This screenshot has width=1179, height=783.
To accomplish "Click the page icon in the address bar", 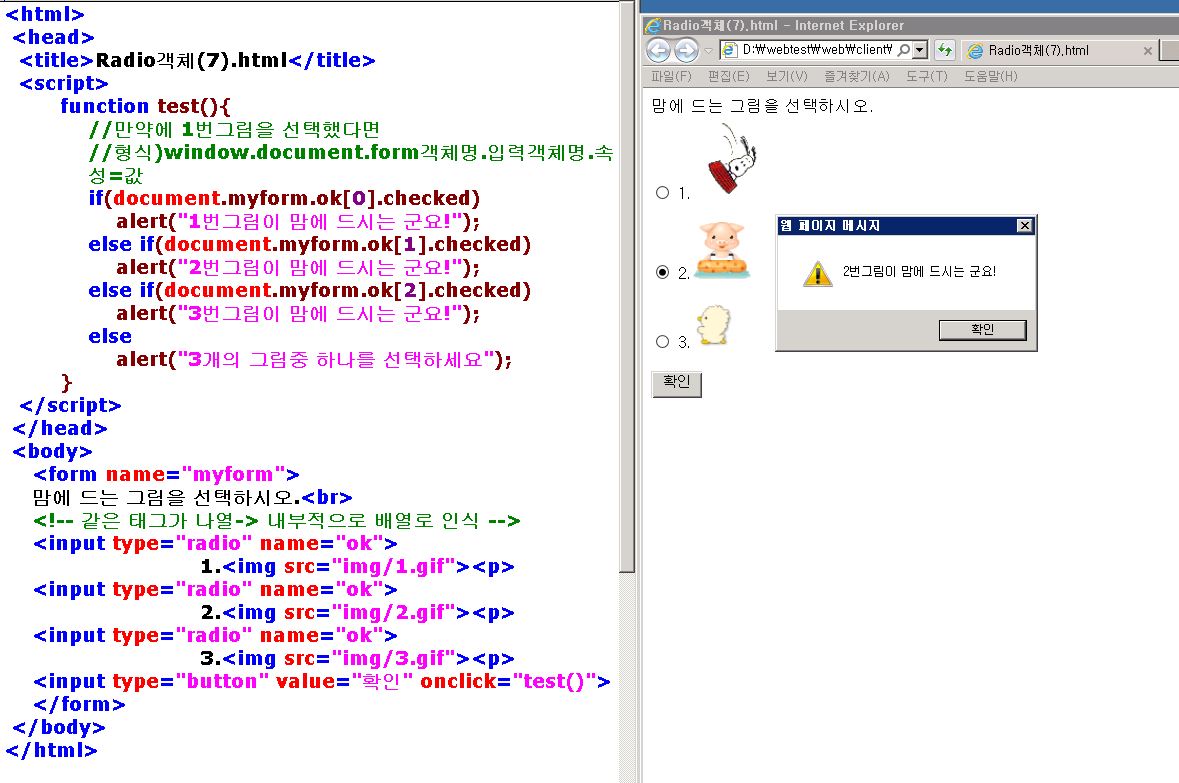I will tap(729, 50).
